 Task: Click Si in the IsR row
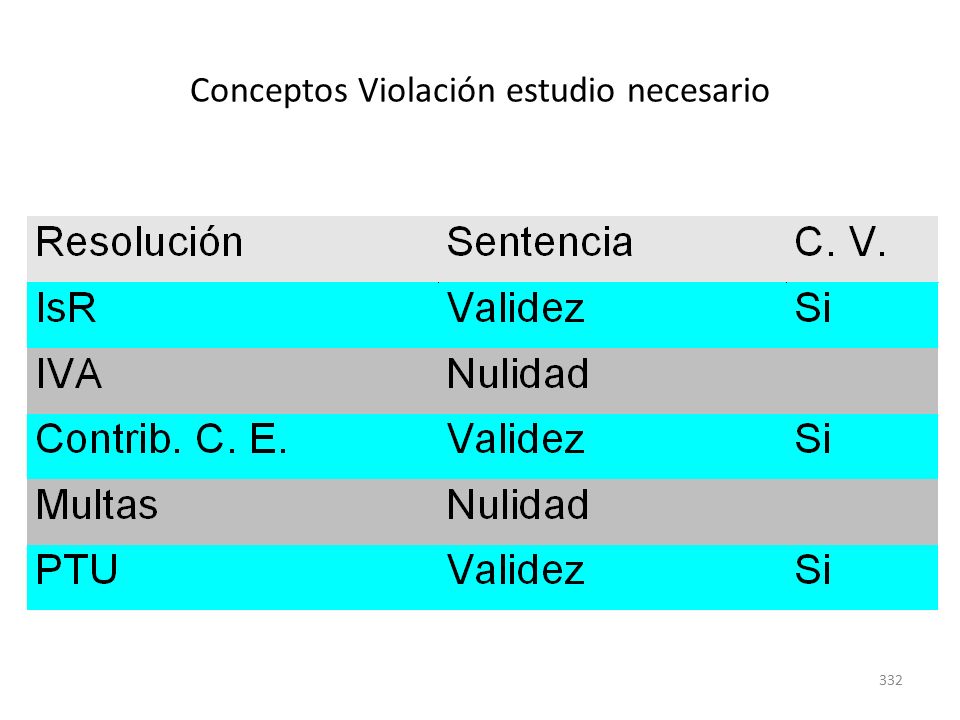(x=812, y=307)
